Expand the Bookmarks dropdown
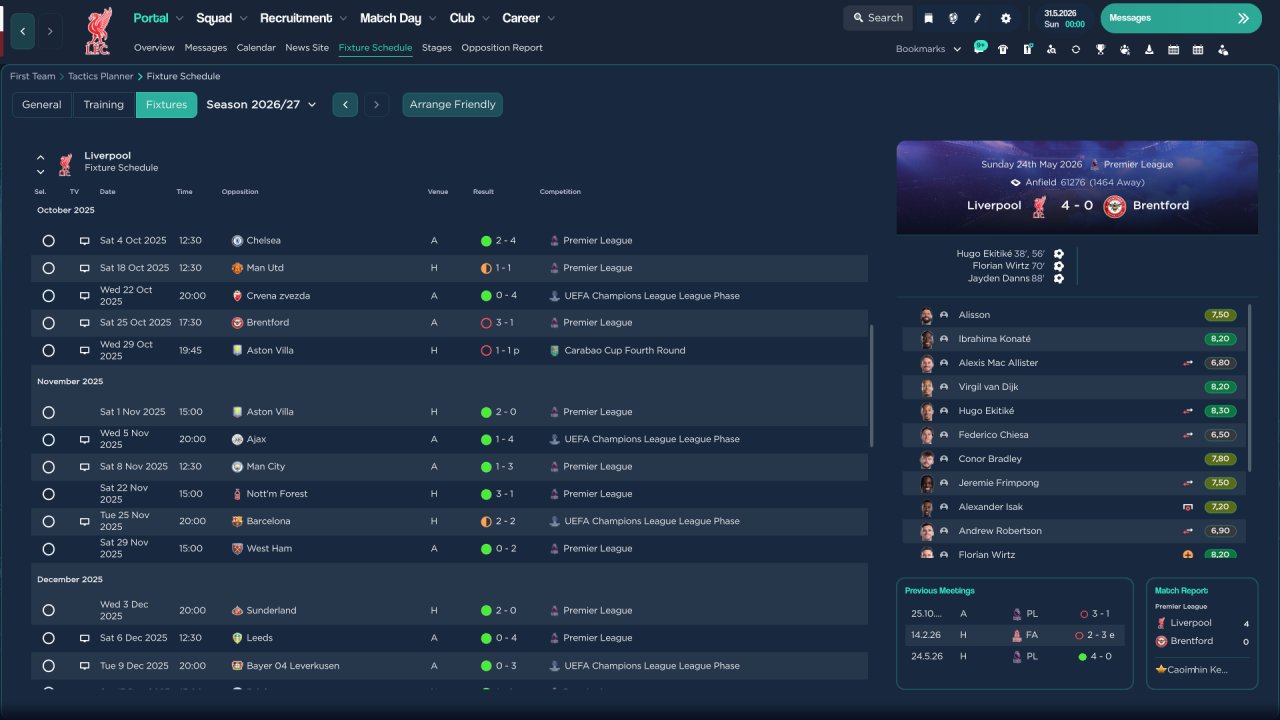Image resolution: width=1280 pixels, height=720 pixels. pyautogui.click(x=928, y=49)
